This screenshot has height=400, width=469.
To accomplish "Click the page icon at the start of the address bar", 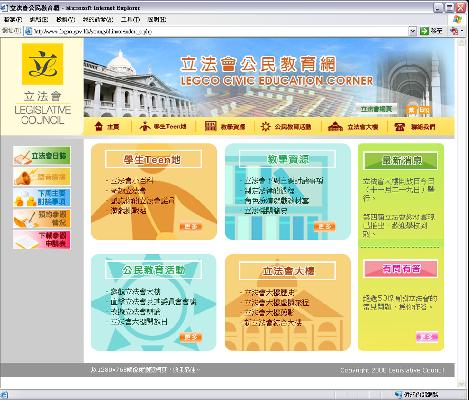I will click(x=29, y=31).
